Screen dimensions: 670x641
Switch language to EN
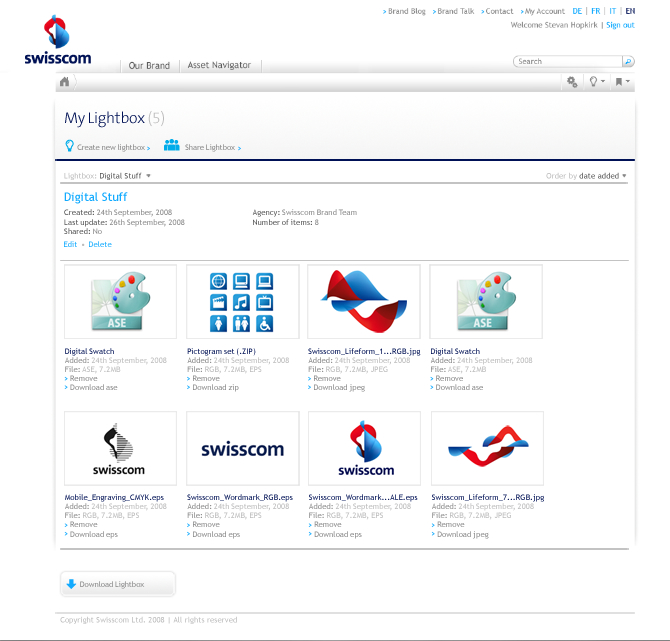click(x=630, y=11)
